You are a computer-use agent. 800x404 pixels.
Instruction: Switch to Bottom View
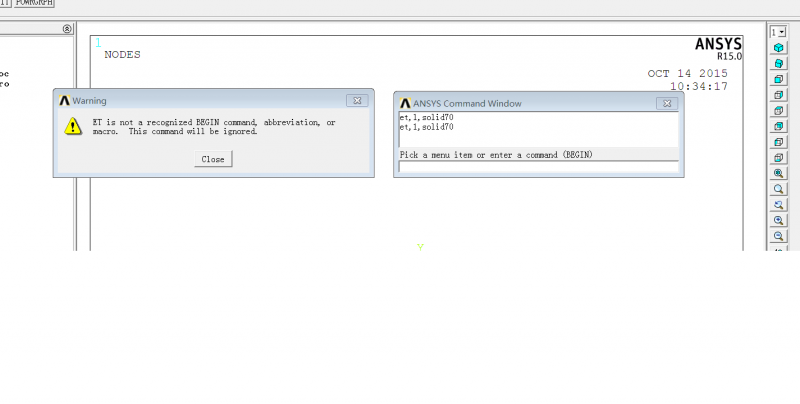[x=779, y=158]
